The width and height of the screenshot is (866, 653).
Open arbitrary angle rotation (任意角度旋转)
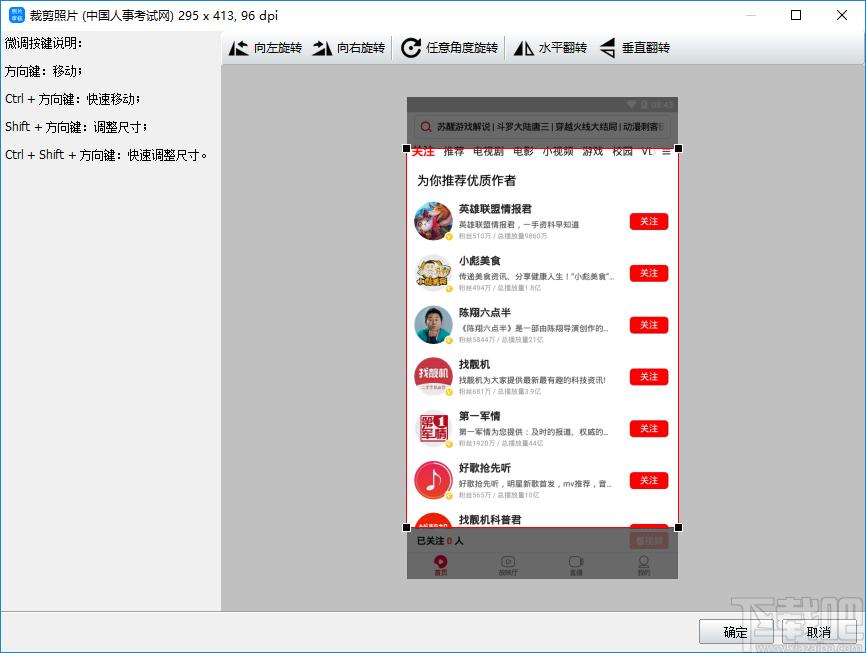(449, 48)
